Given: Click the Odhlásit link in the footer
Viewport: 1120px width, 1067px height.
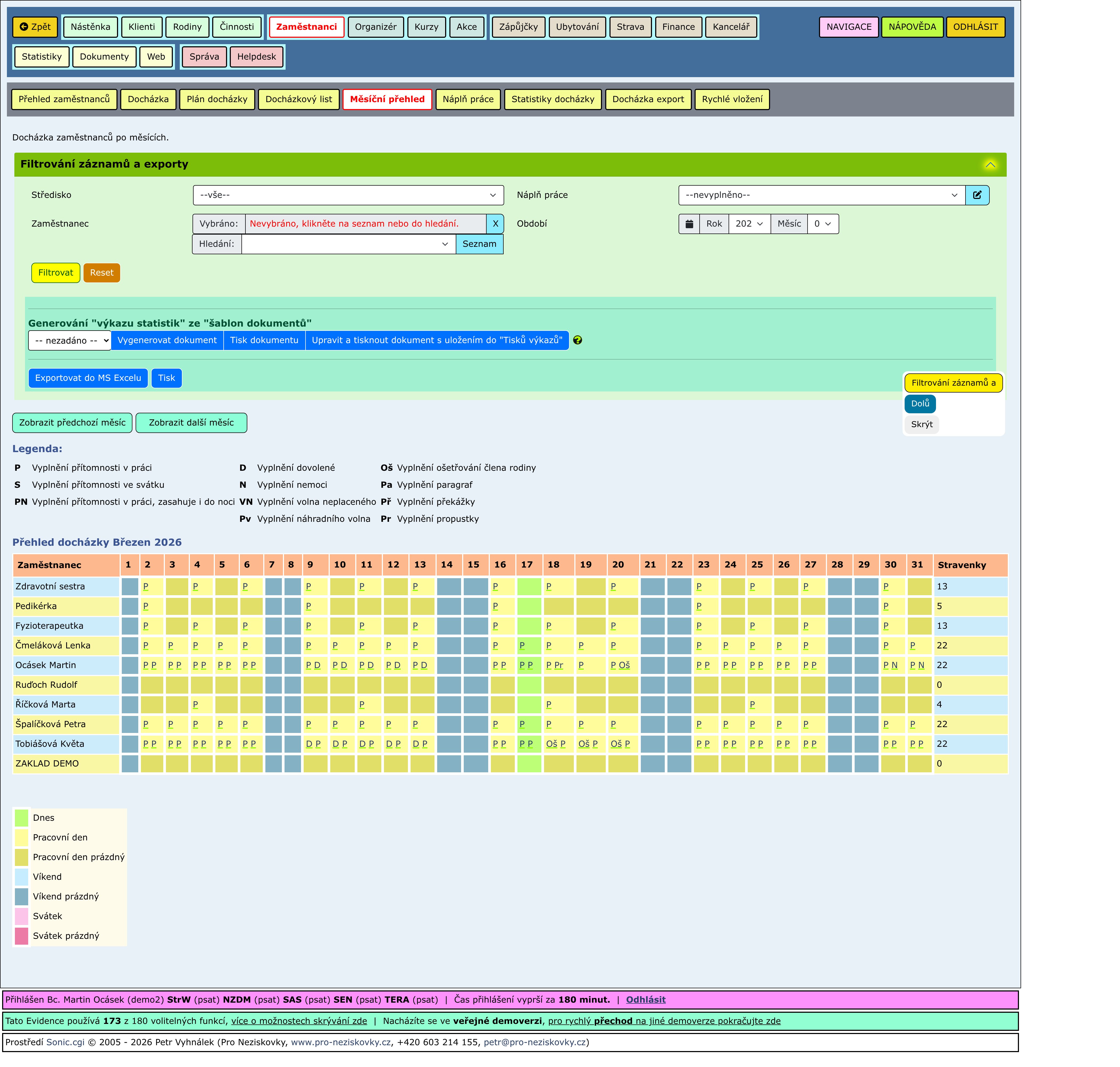Looking at the screenshot, I should pyautogui.click(x=645, y=999).
